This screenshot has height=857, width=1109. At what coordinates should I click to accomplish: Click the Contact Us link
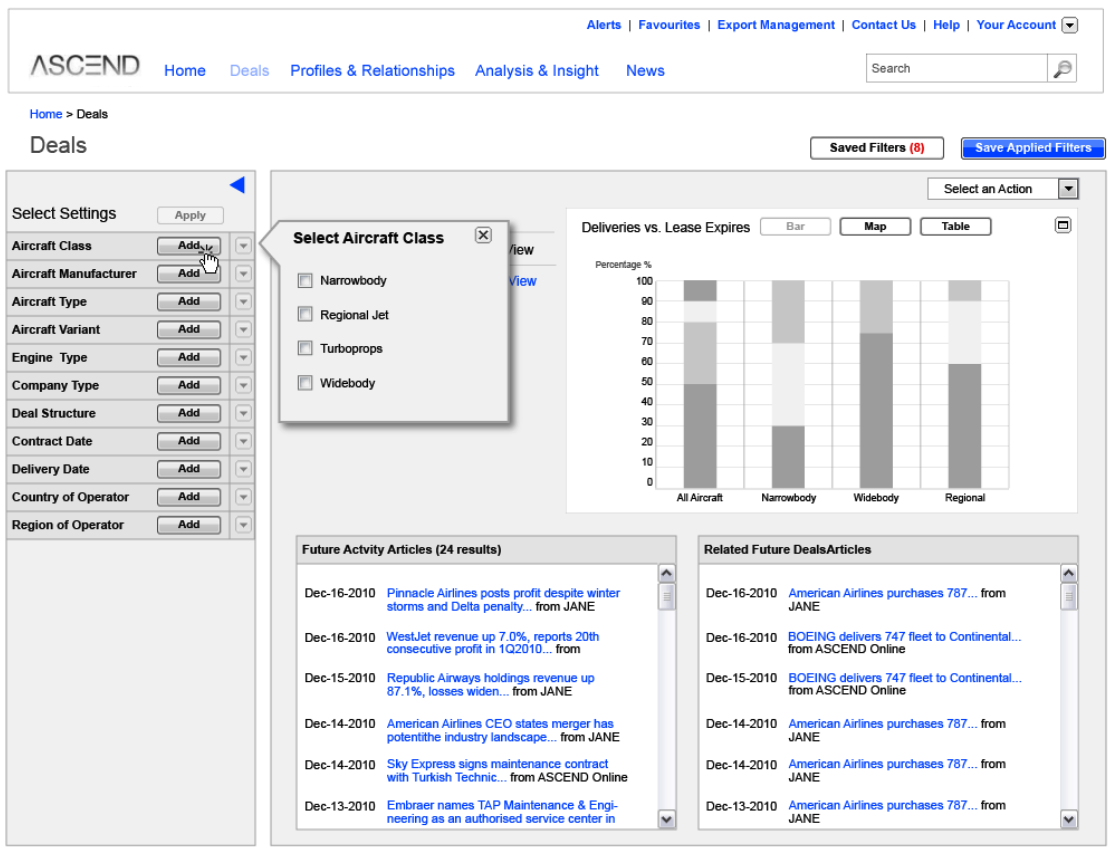pos(883,25)
